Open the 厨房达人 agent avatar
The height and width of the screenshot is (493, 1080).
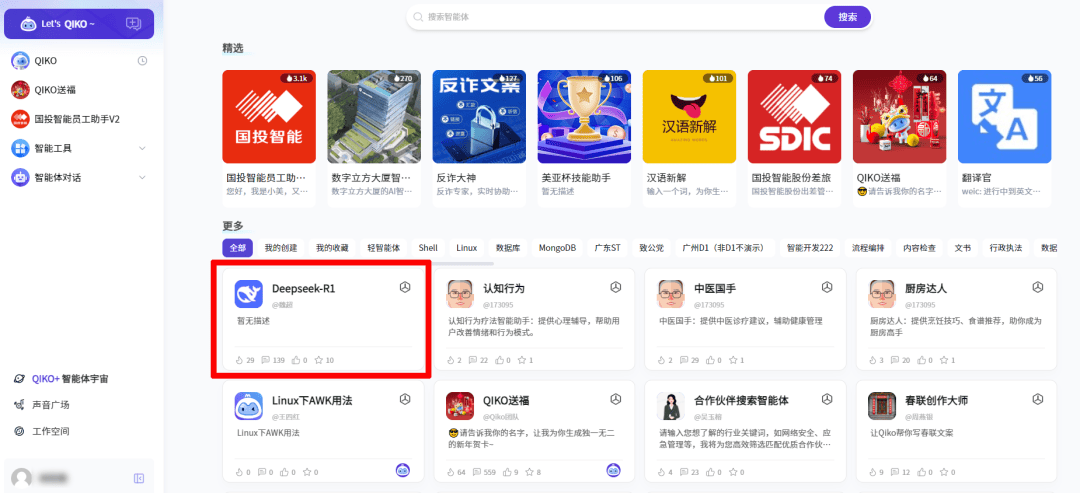point(882,293)
